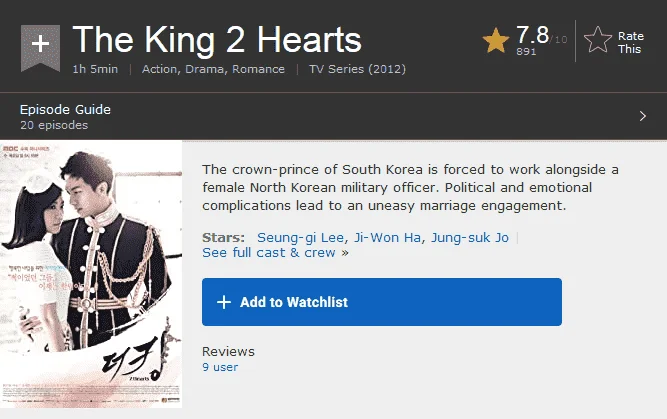Click the outlined Rate This star

coord(598,40)
